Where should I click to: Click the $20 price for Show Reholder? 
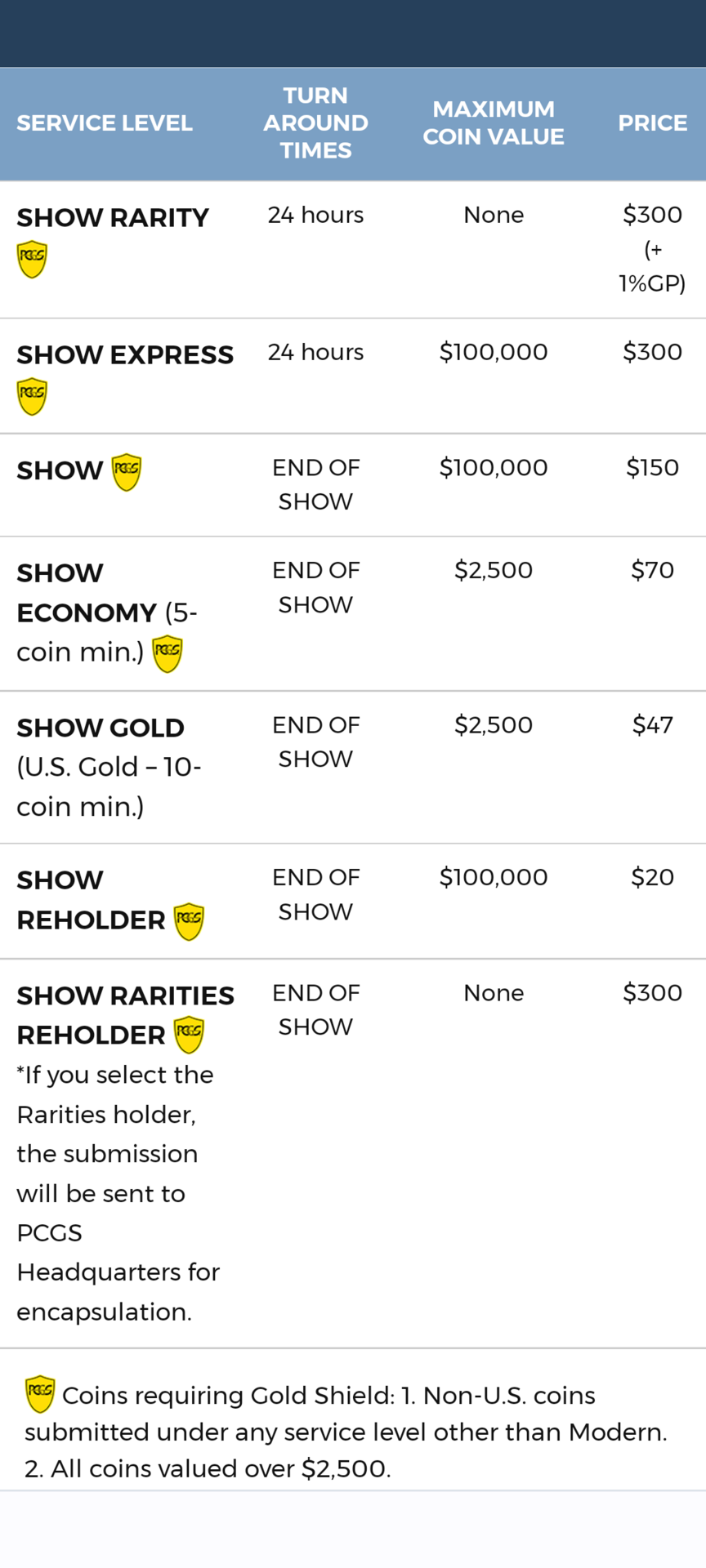pos(652,877)
